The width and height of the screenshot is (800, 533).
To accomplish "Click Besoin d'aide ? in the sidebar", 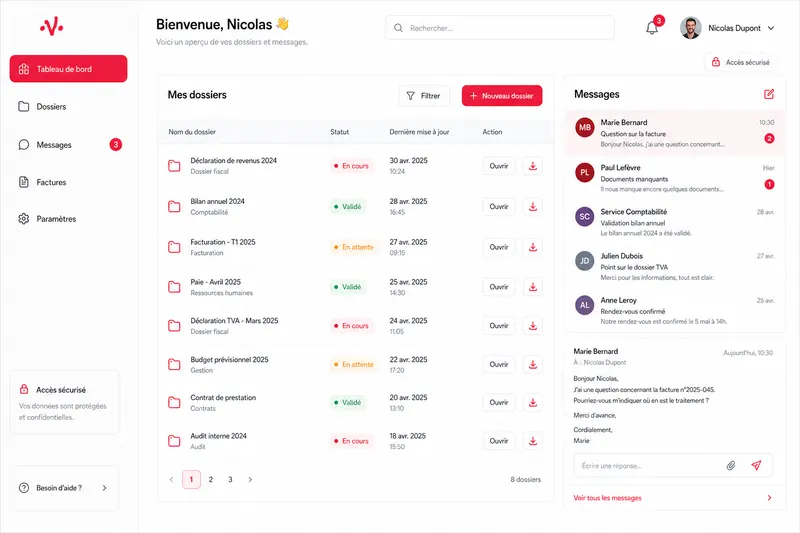I will click(x=64, y=488).
